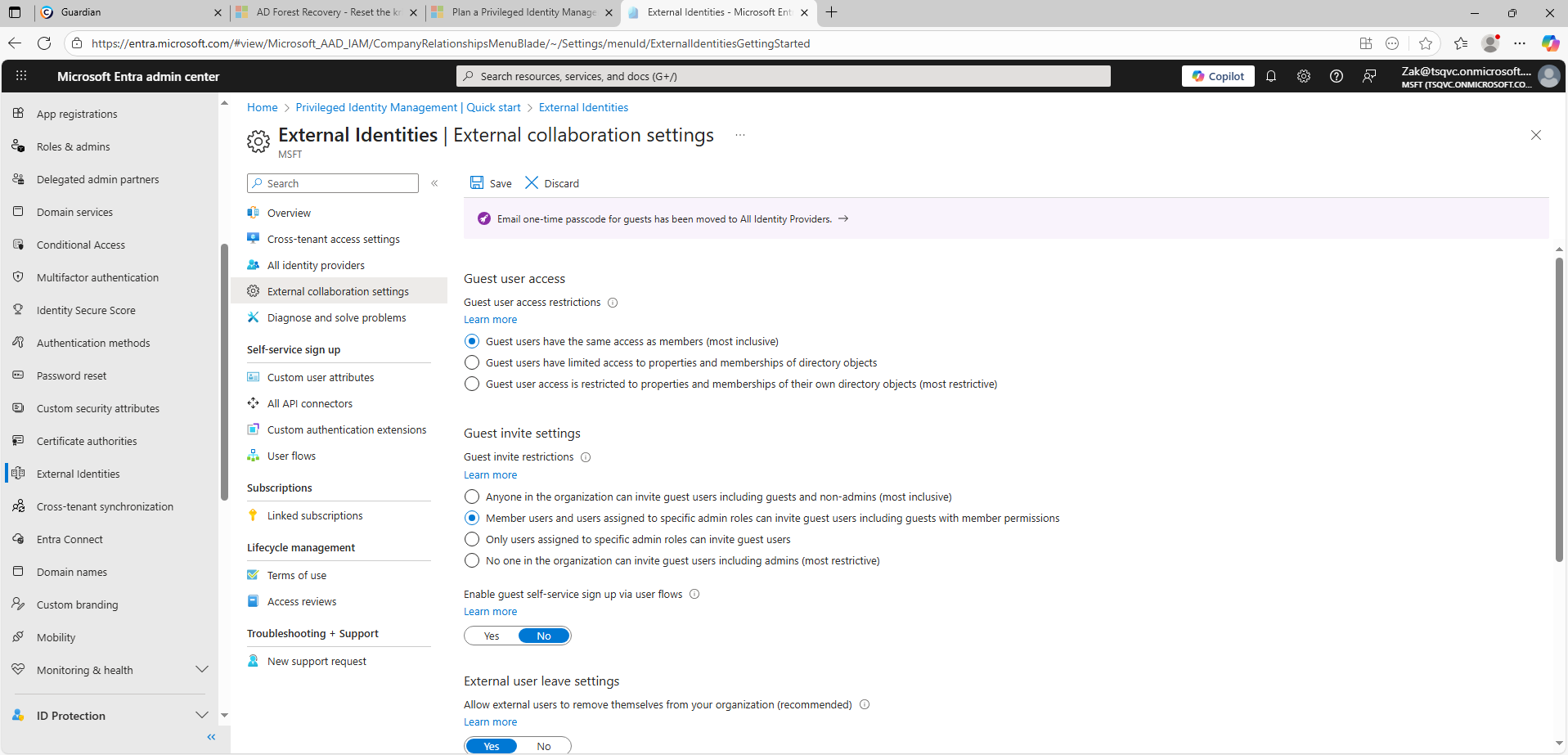
Task: Open portal settings gear icon
Action: [1303, 76]
